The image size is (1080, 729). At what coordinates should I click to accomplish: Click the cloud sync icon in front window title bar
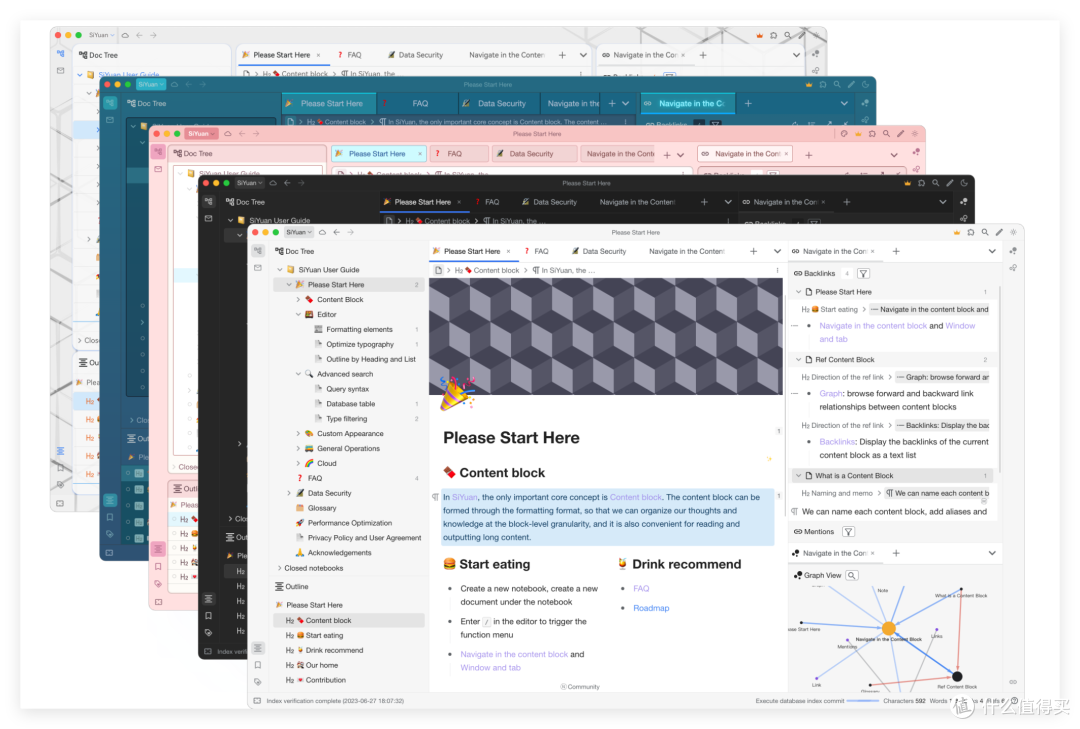322,232
